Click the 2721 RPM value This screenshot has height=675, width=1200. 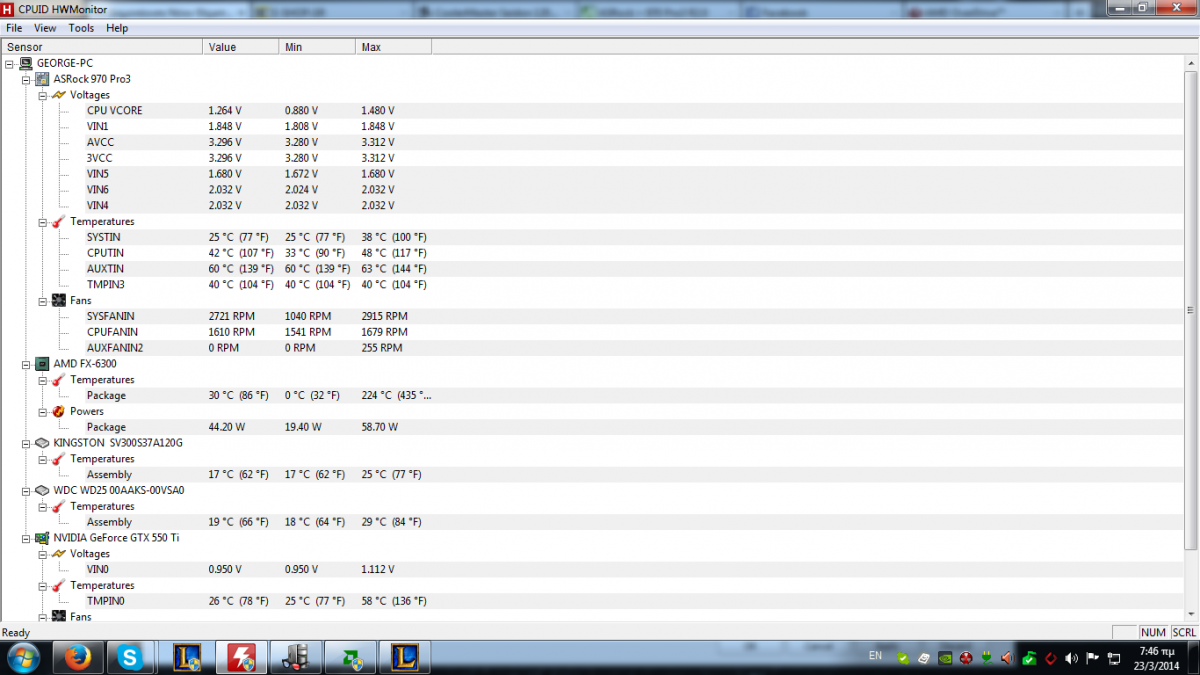pos(231,316)
